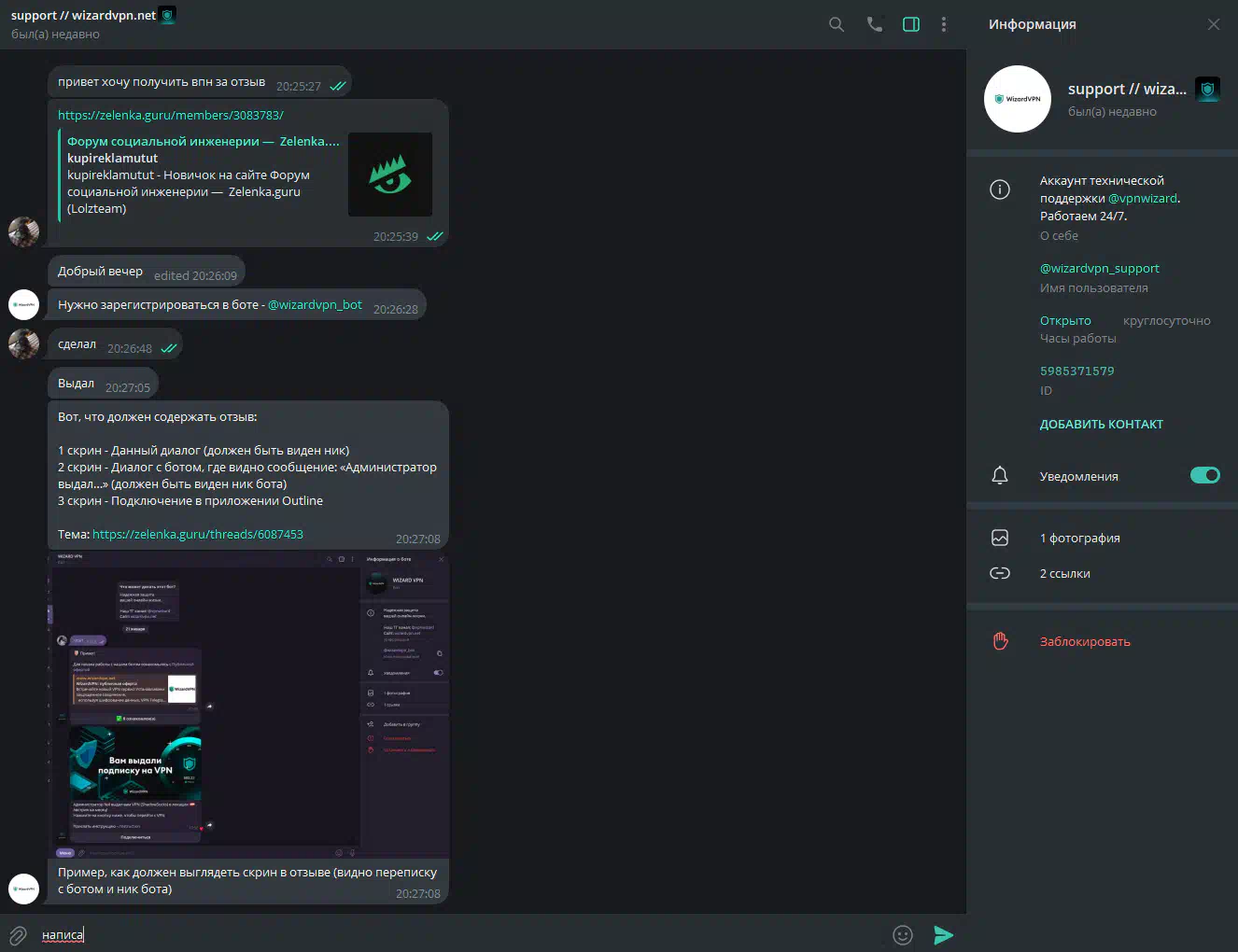1238x952 pixels.
Task: Click the WizardVPN avatar beside the bot registration message
Action: coord(23,304)
